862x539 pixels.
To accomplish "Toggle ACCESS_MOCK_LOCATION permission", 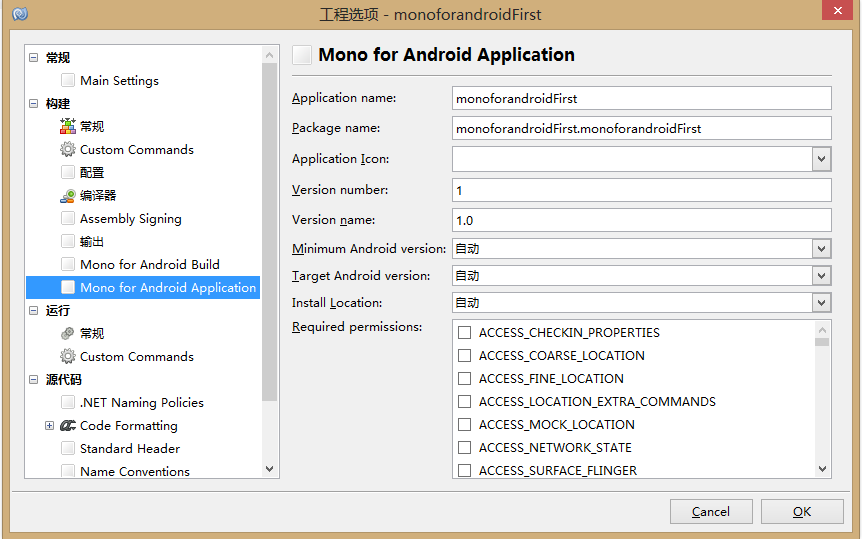I will coord(465,425).
